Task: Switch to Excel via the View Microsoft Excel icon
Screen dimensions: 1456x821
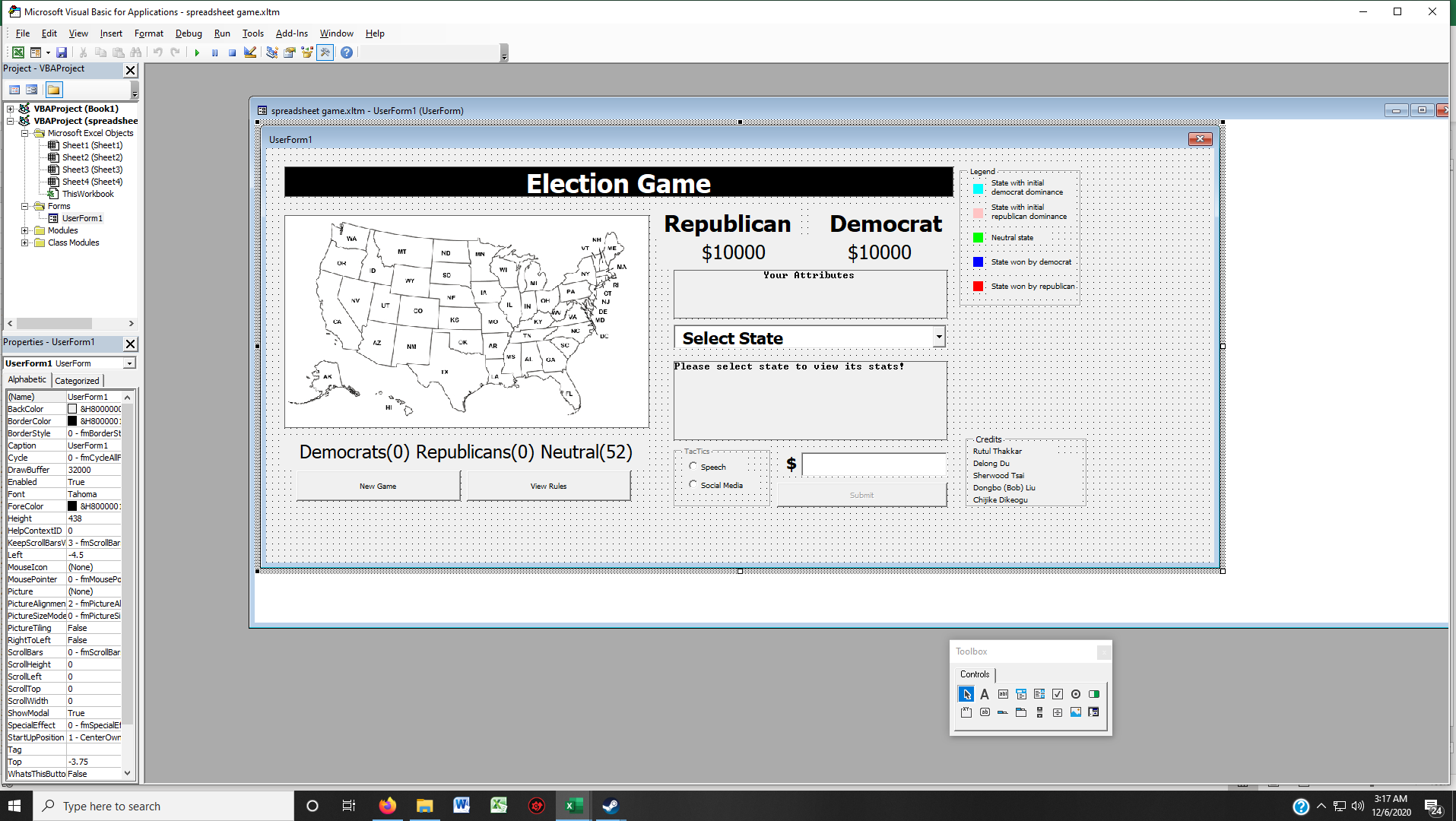Action: (x=17, y=52)
